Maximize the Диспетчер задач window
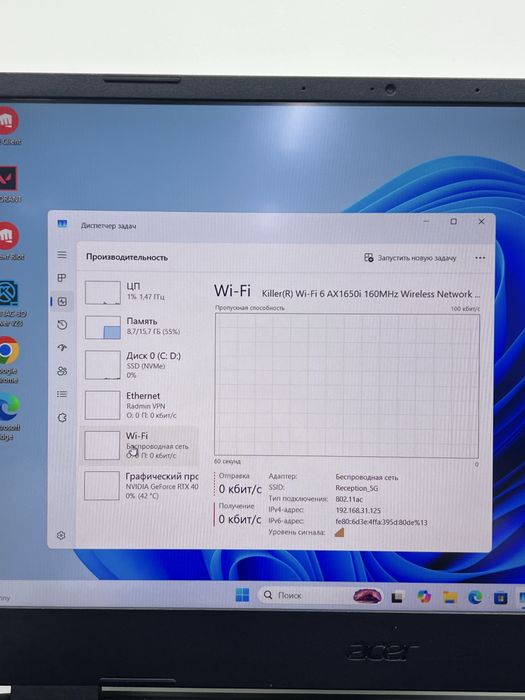Screen dimensions: 525x700 (454, 221)
